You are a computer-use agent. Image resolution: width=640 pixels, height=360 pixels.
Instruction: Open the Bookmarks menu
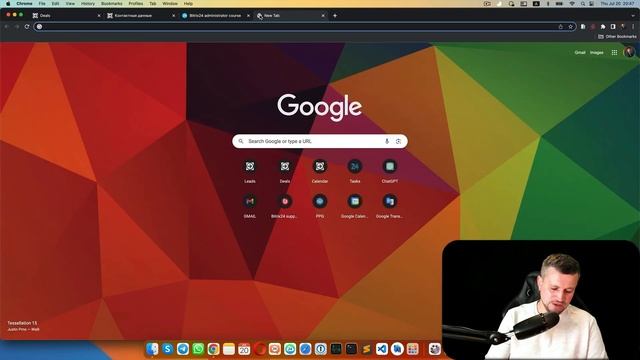pyautogui.click(x=111, y=3)
